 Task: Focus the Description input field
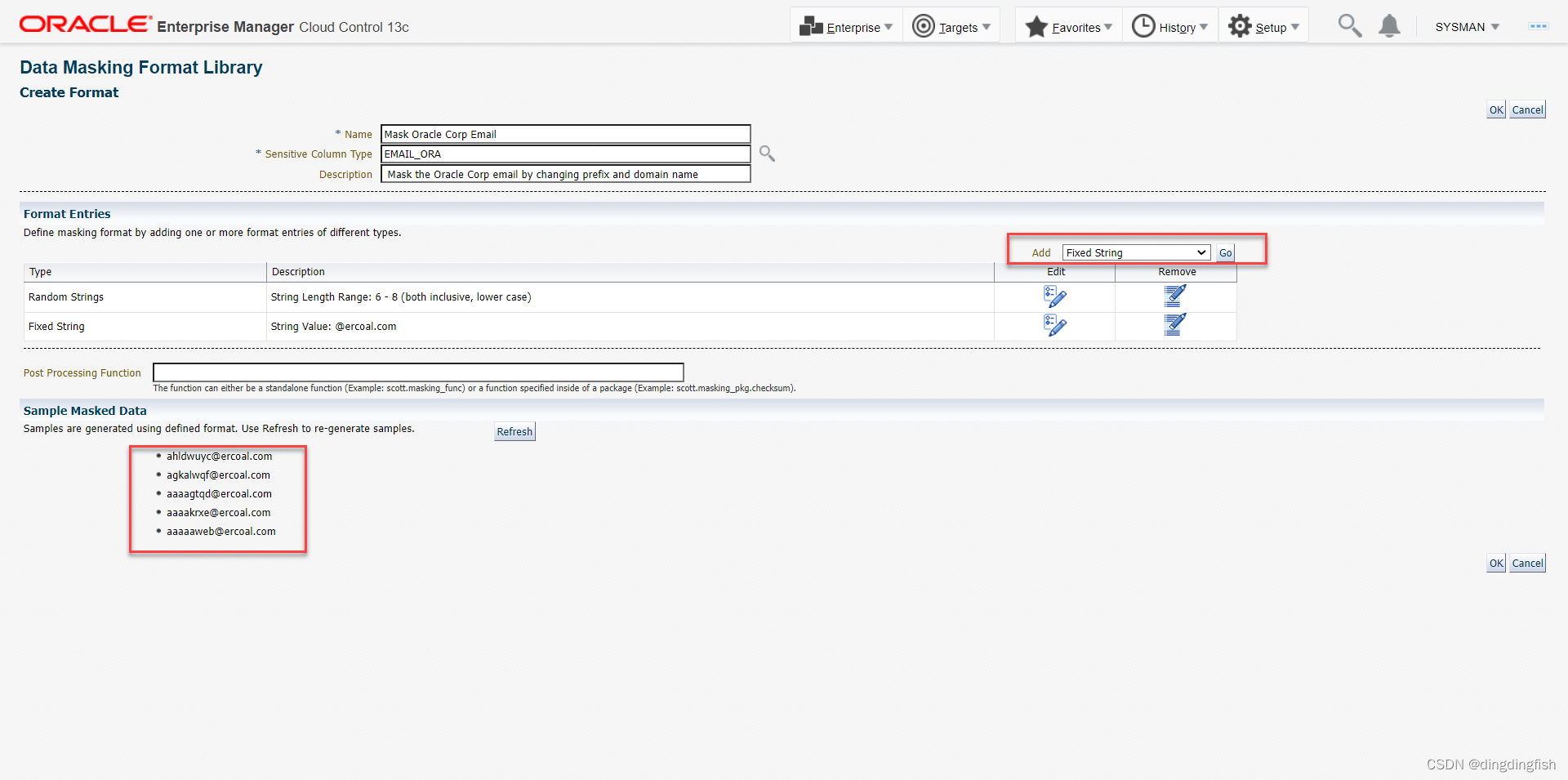pos(565,174)
